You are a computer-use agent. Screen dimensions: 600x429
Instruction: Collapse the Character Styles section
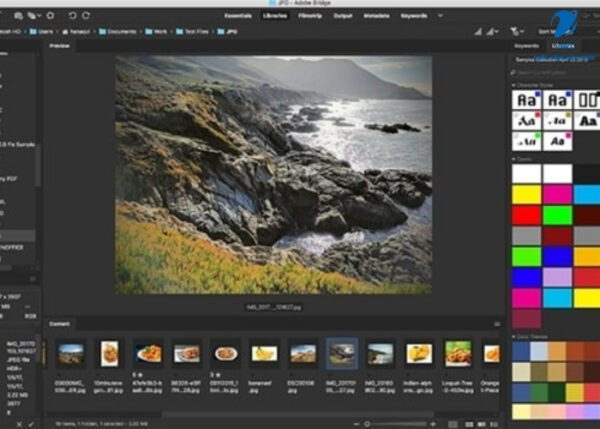coord(514,85)
